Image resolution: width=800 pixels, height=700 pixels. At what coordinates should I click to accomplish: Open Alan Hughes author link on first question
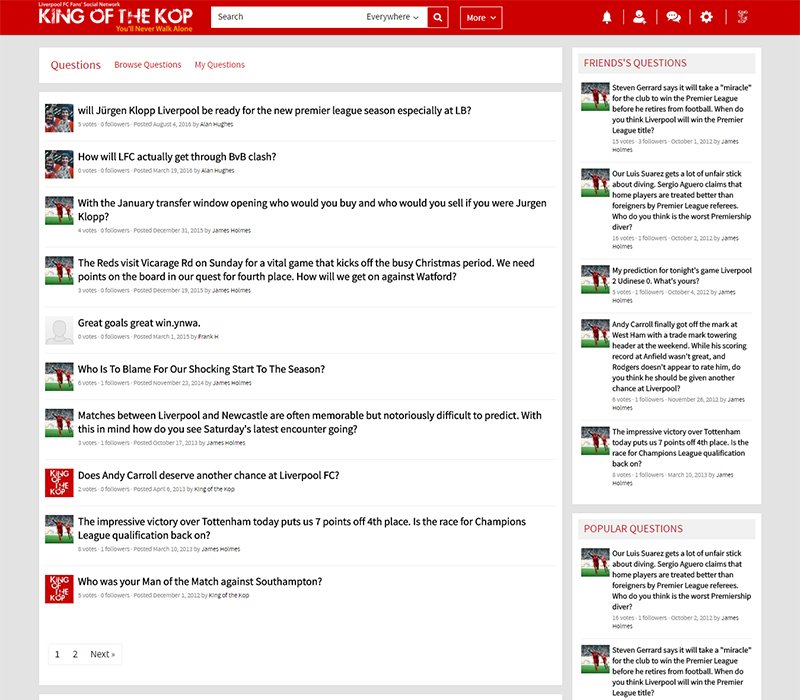pyautogui.click(x=217, y=125)
